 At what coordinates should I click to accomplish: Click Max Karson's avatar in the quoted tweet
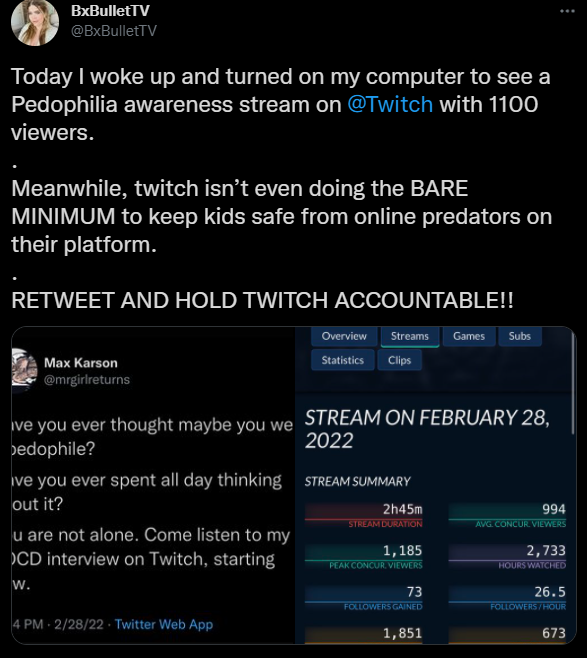[24, 370]
